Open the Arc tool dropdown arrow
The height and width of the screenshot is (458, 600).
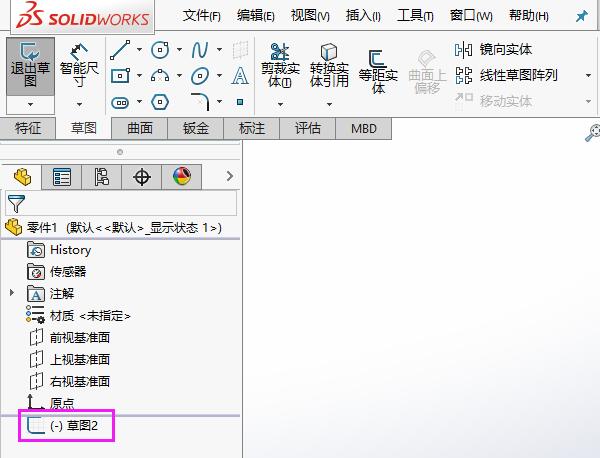179,75
